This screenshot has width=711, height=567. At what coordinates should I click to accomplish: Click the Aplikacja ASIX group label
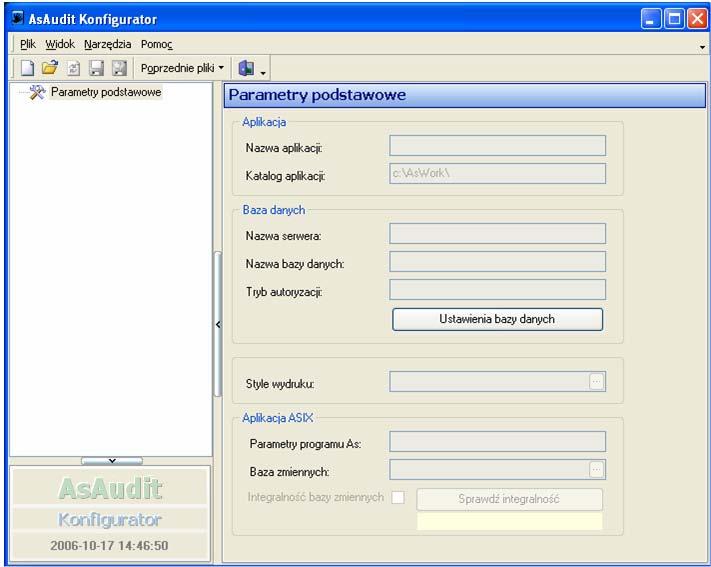(x=278, y=418)
